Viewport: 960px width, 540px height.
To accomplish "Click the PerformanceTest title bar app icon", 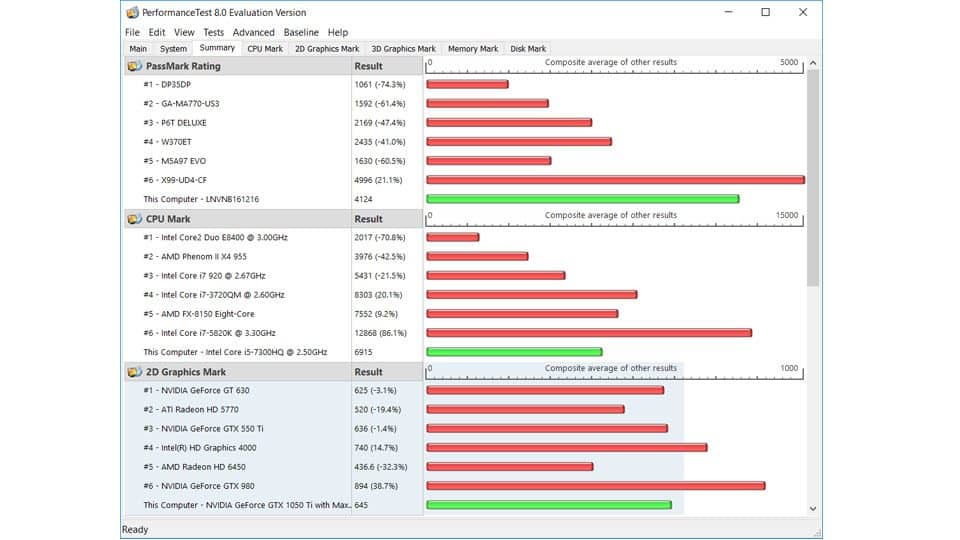I will pyautogui.click(x=132, y=12).
